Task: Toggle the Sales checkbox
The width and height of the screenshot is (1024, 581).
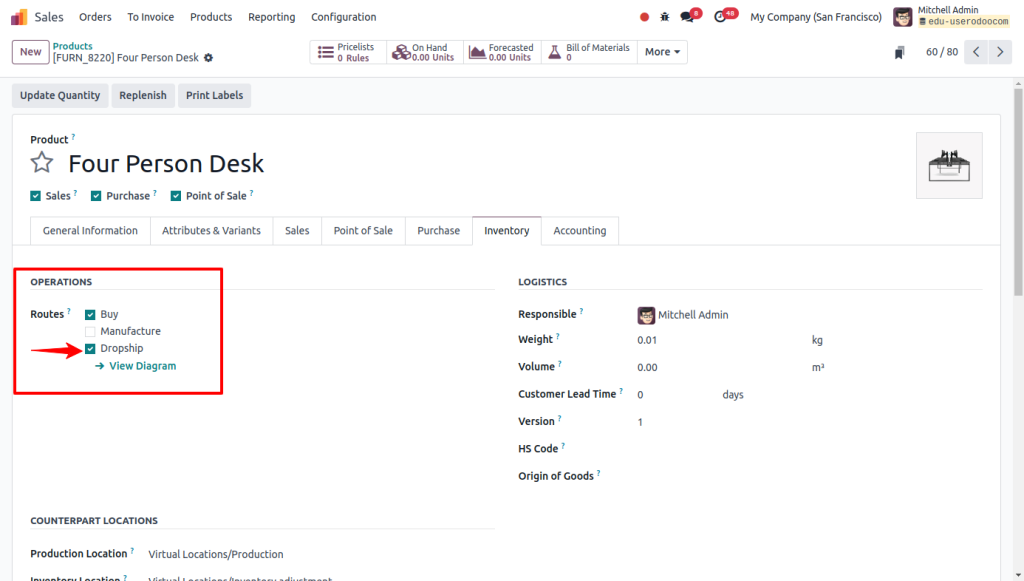Action: tap(35, 196)
